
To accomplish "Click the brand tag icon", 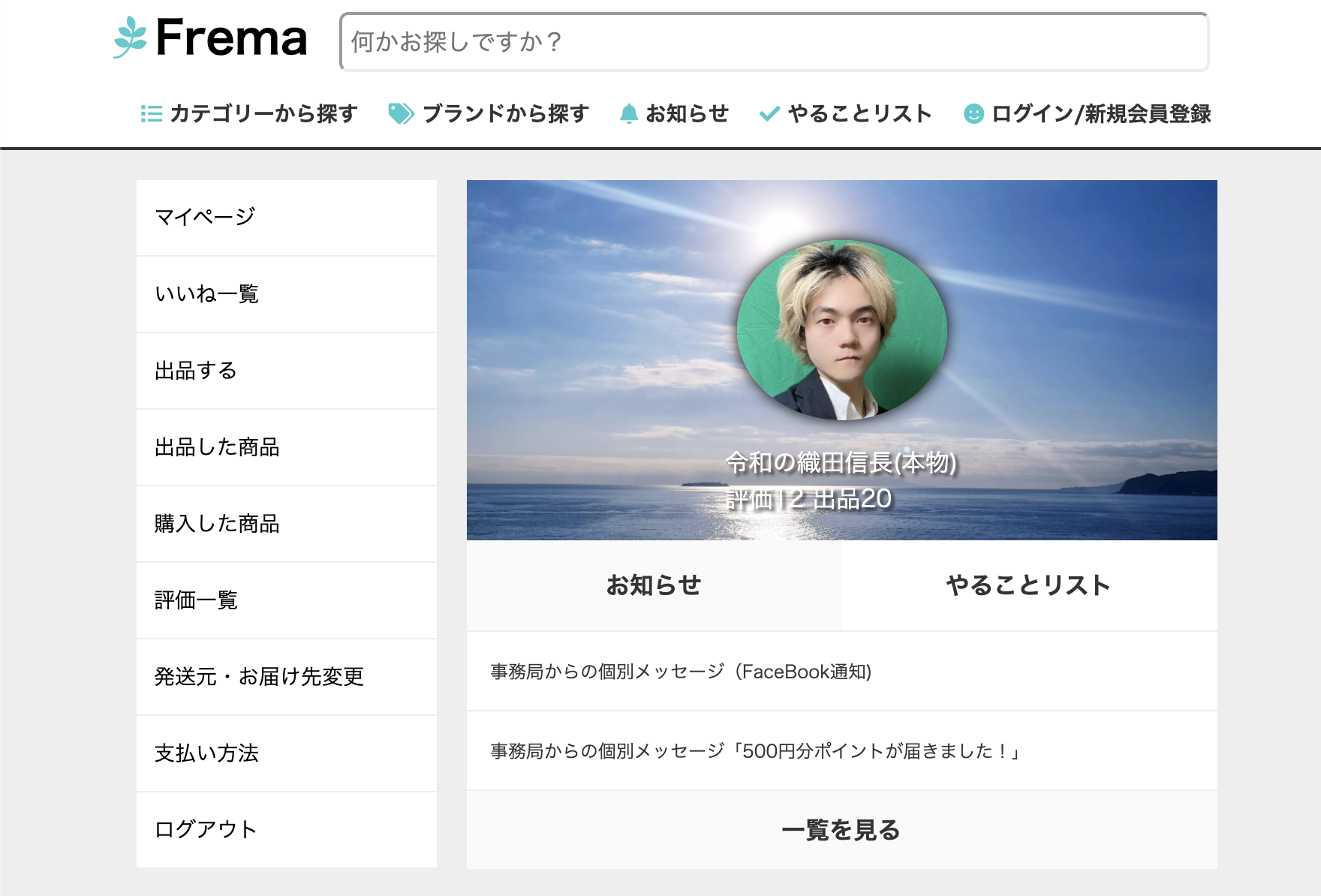I will (x=401, y=114).
